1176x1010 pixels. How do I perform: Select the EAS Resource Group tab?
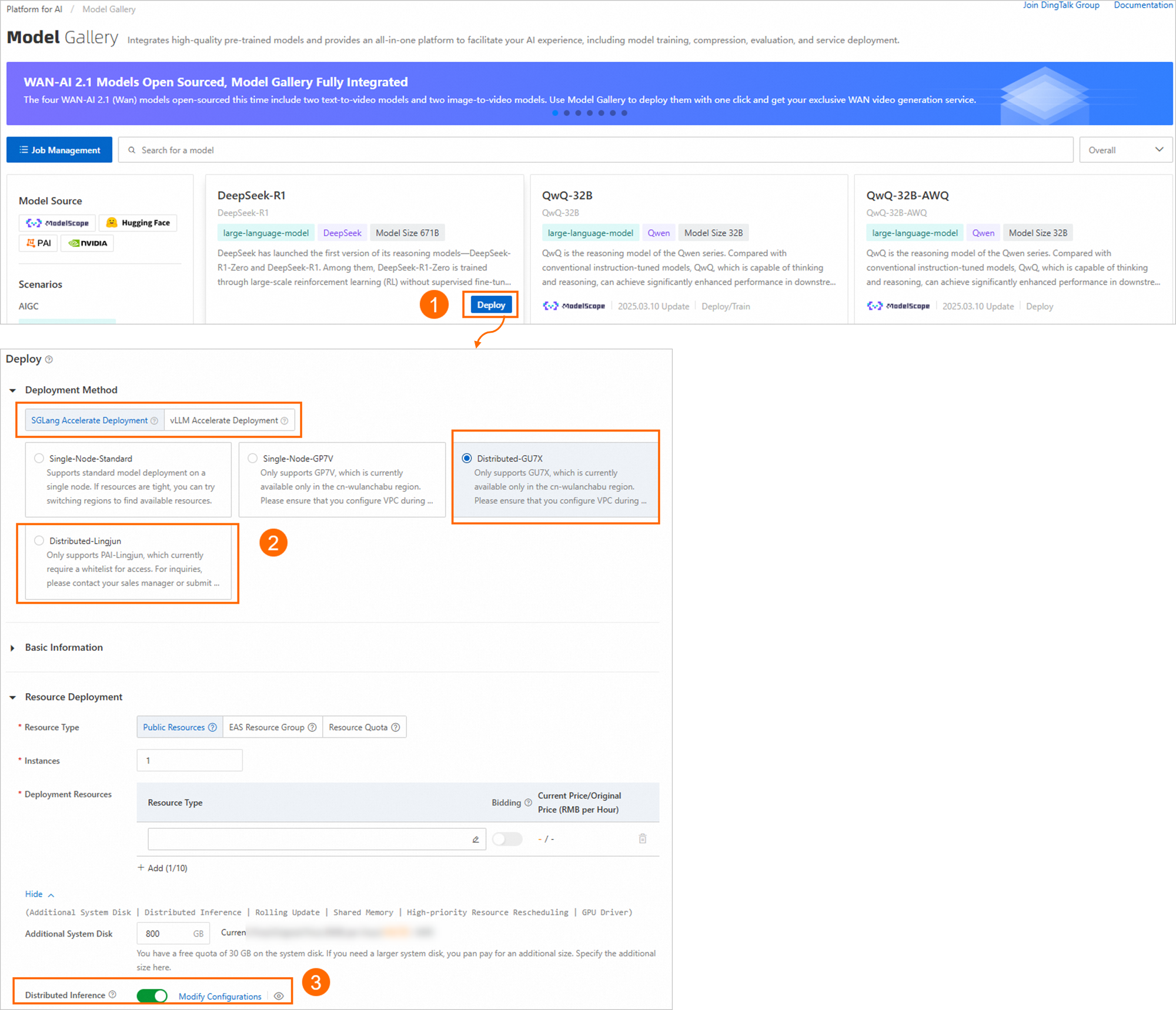point(267,727)
